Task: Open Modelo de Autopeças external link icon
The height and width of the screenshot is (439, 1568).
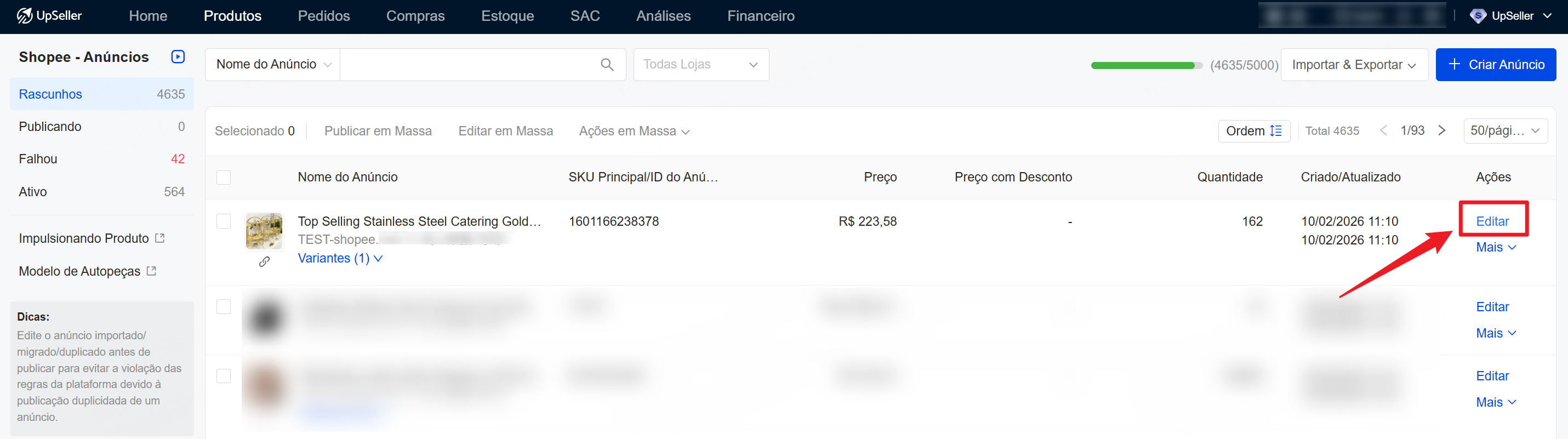Action: [152, 271]
